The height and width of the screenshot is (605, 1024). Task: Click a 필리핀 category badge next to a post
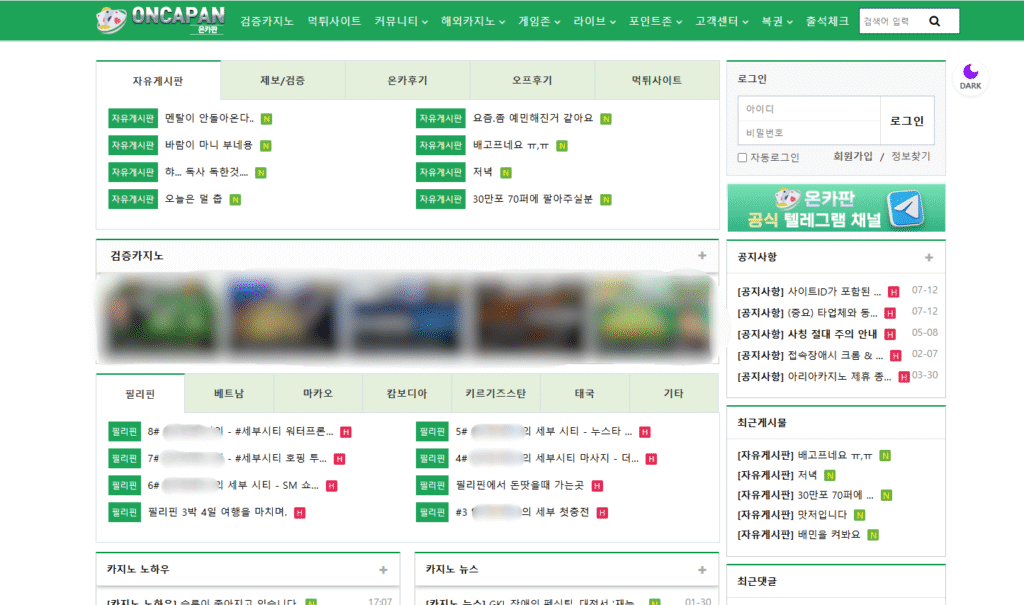(x=124, y=431)
